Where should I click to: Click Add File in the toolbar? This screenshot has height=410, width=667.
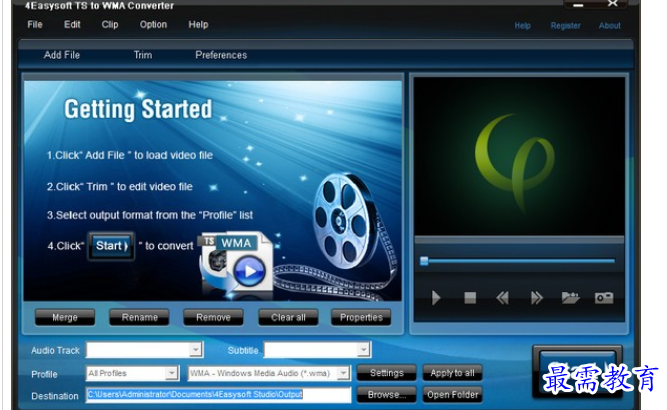(62, 55)
